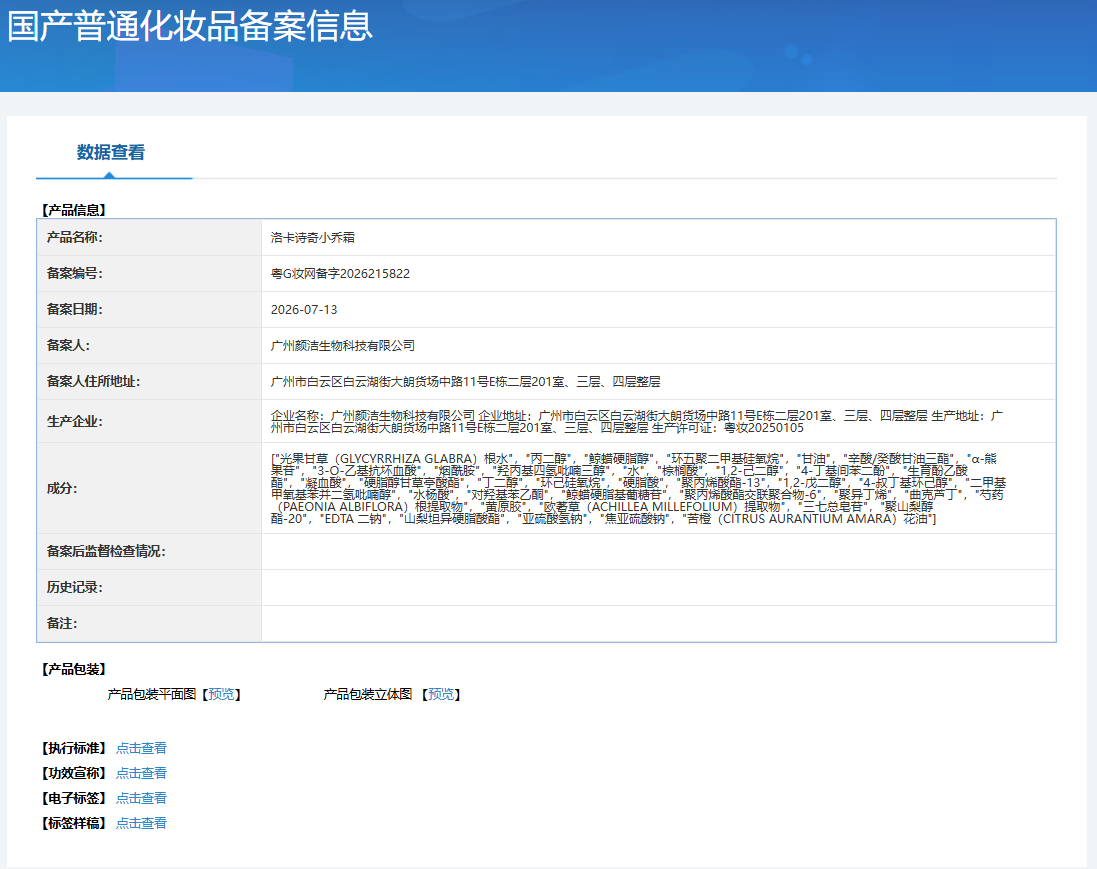
Task: Click the 产品包装立体图 label
Action: pos(367,694)
